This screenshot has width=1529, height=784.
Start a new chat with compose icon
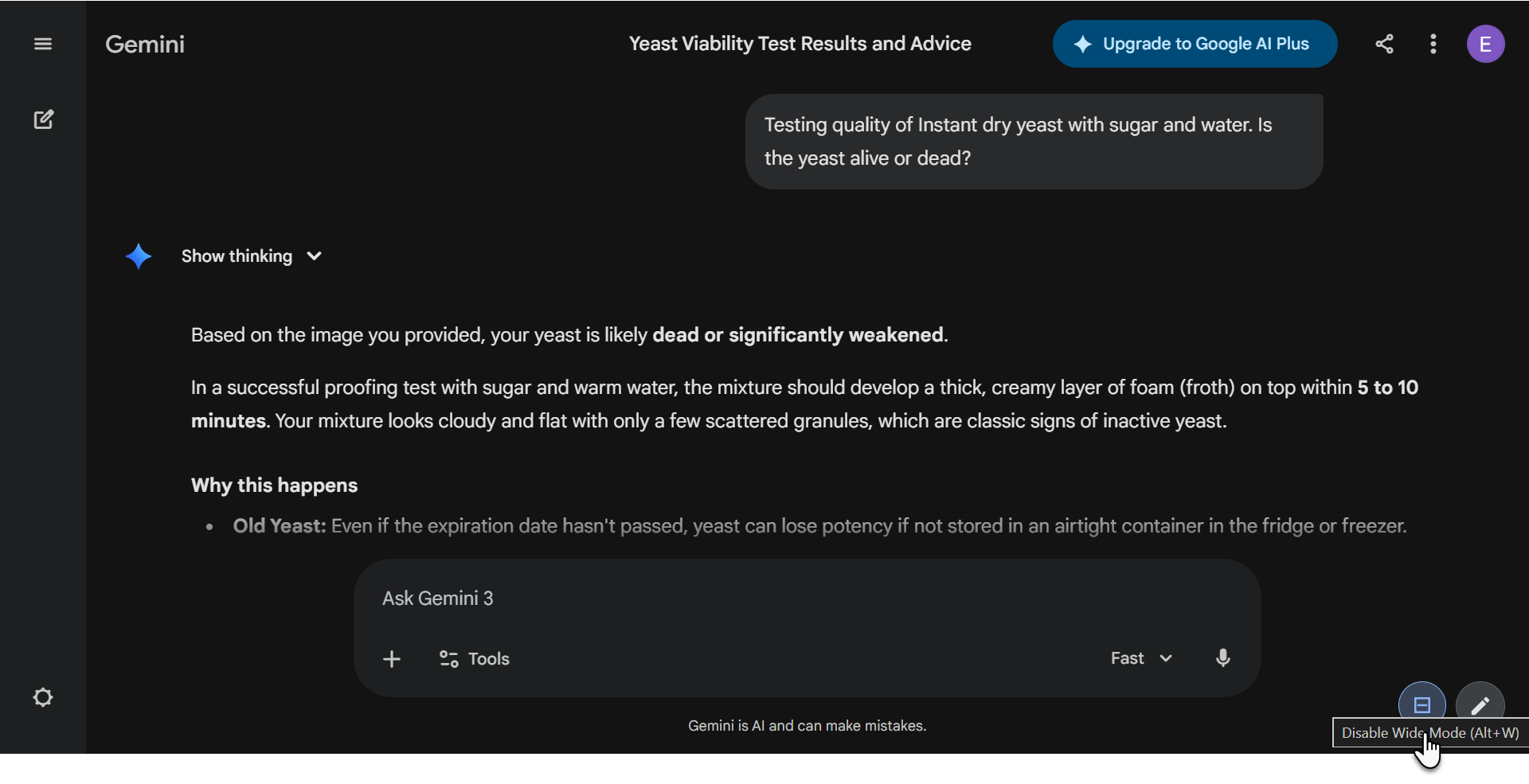(43, 119)
